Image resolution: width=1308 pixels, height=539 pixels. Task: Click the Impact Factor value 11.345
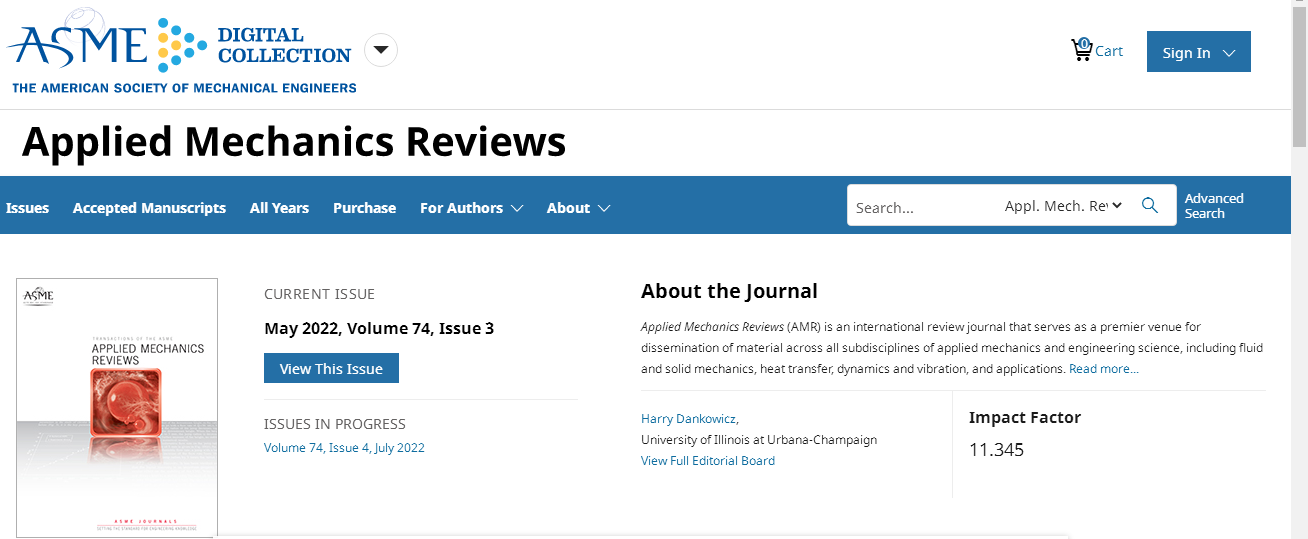(x=996, y=450)
